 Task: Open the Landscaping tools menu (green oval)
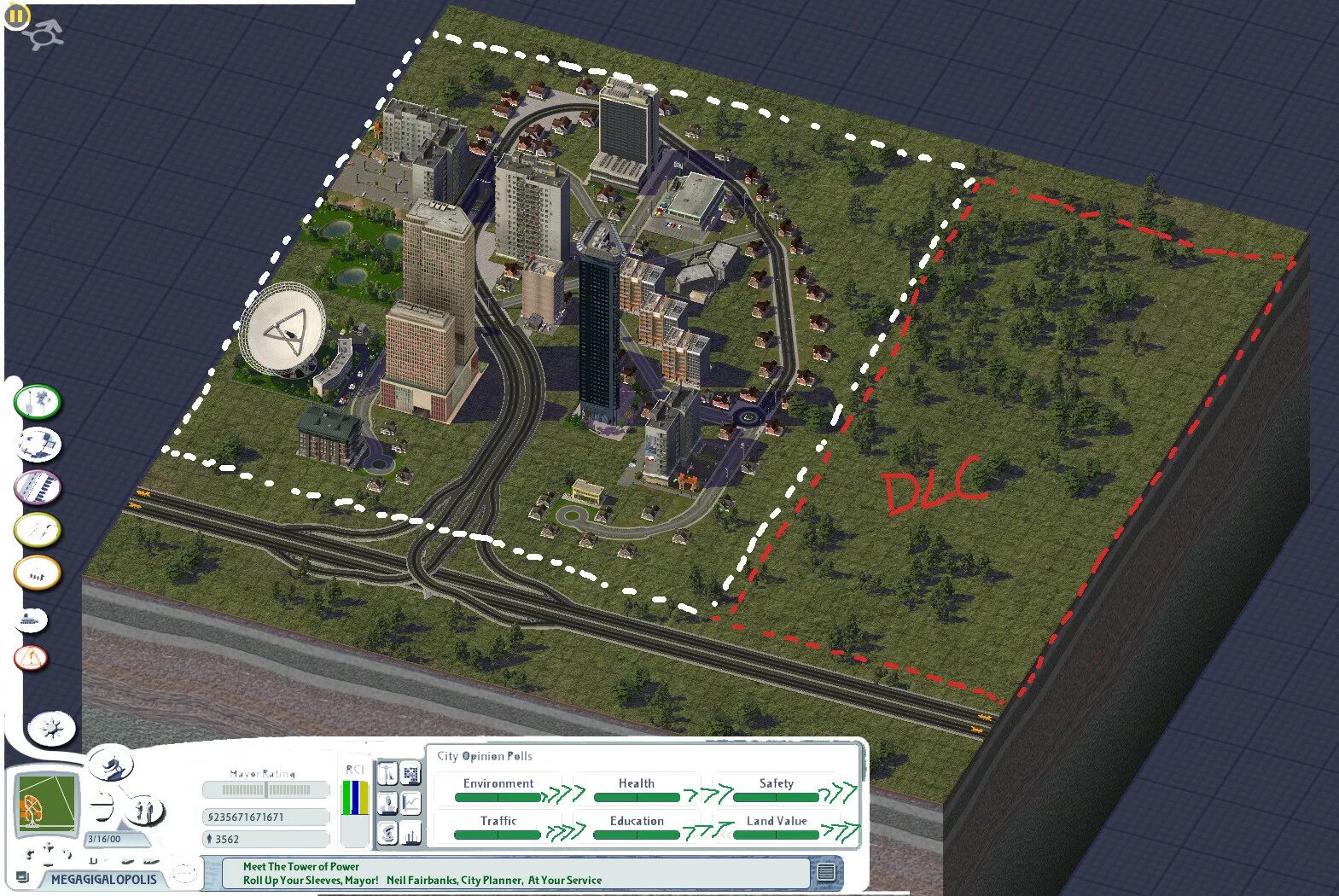38,401
